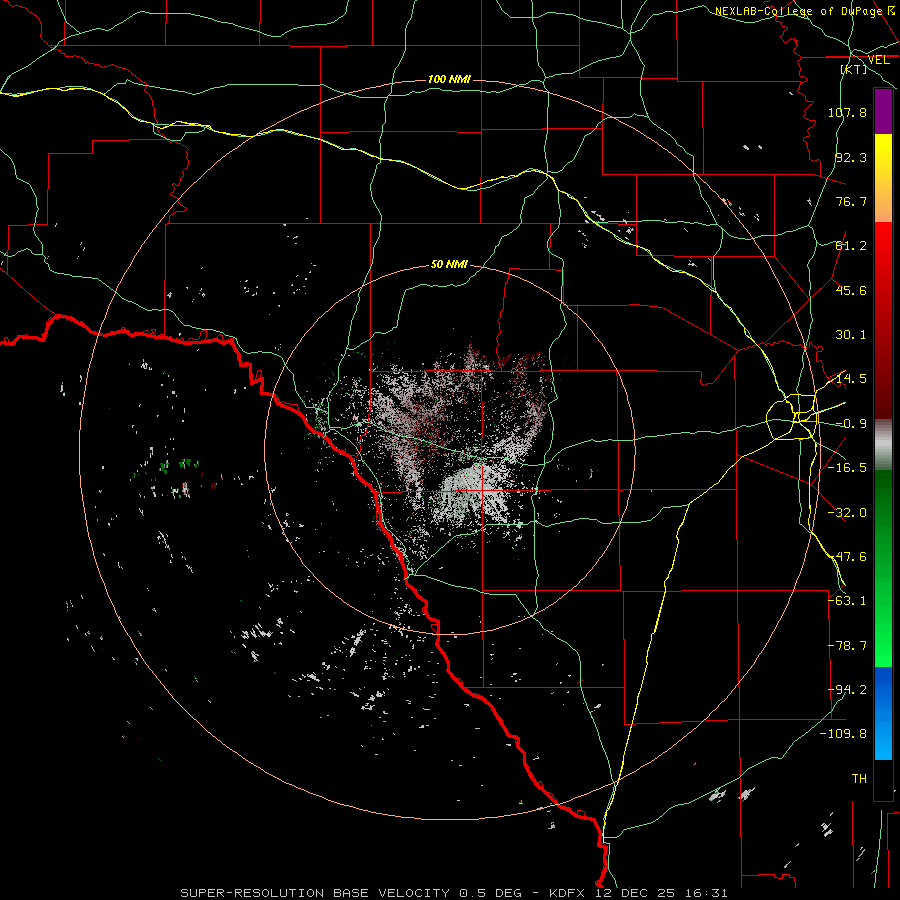Click the 14.5 value on velocity scale
Image resolution: width=900 pixels, height=900 pixels.
coord(851,379)
